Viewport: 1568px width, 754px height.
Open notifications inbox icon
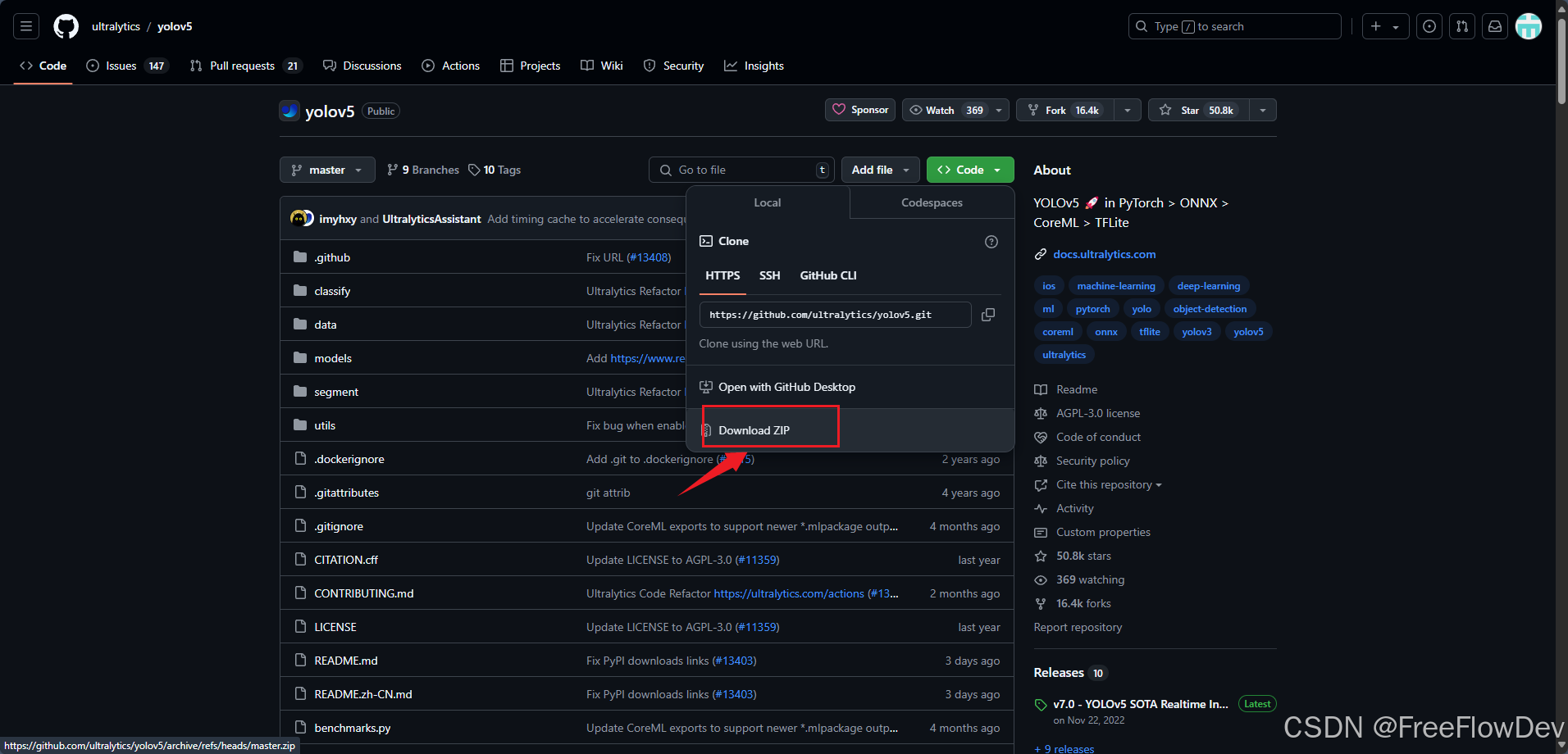(x=1495, y=26)
